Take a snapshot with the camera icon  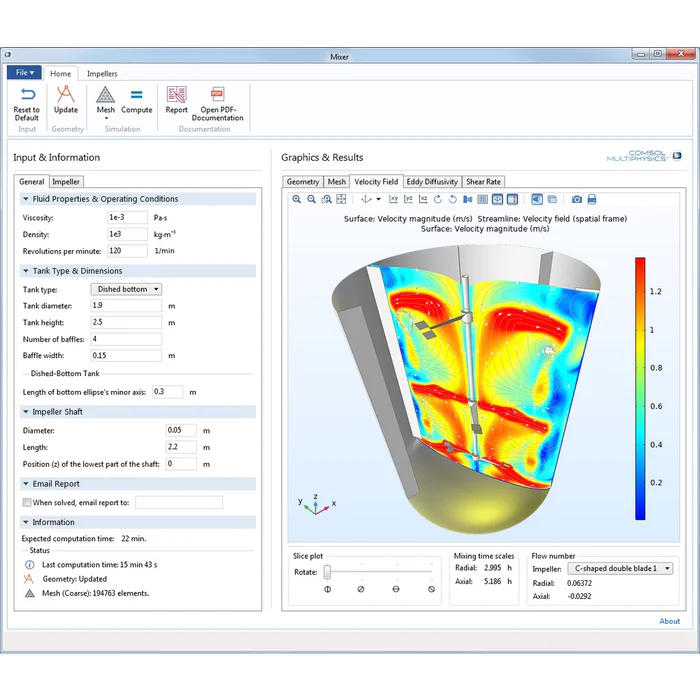[x=577, y=200]
